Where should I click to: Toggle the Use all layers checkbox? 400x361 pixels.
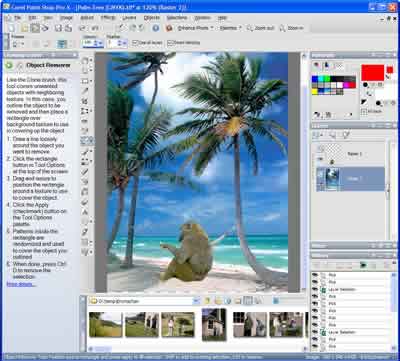coord(135,43)
